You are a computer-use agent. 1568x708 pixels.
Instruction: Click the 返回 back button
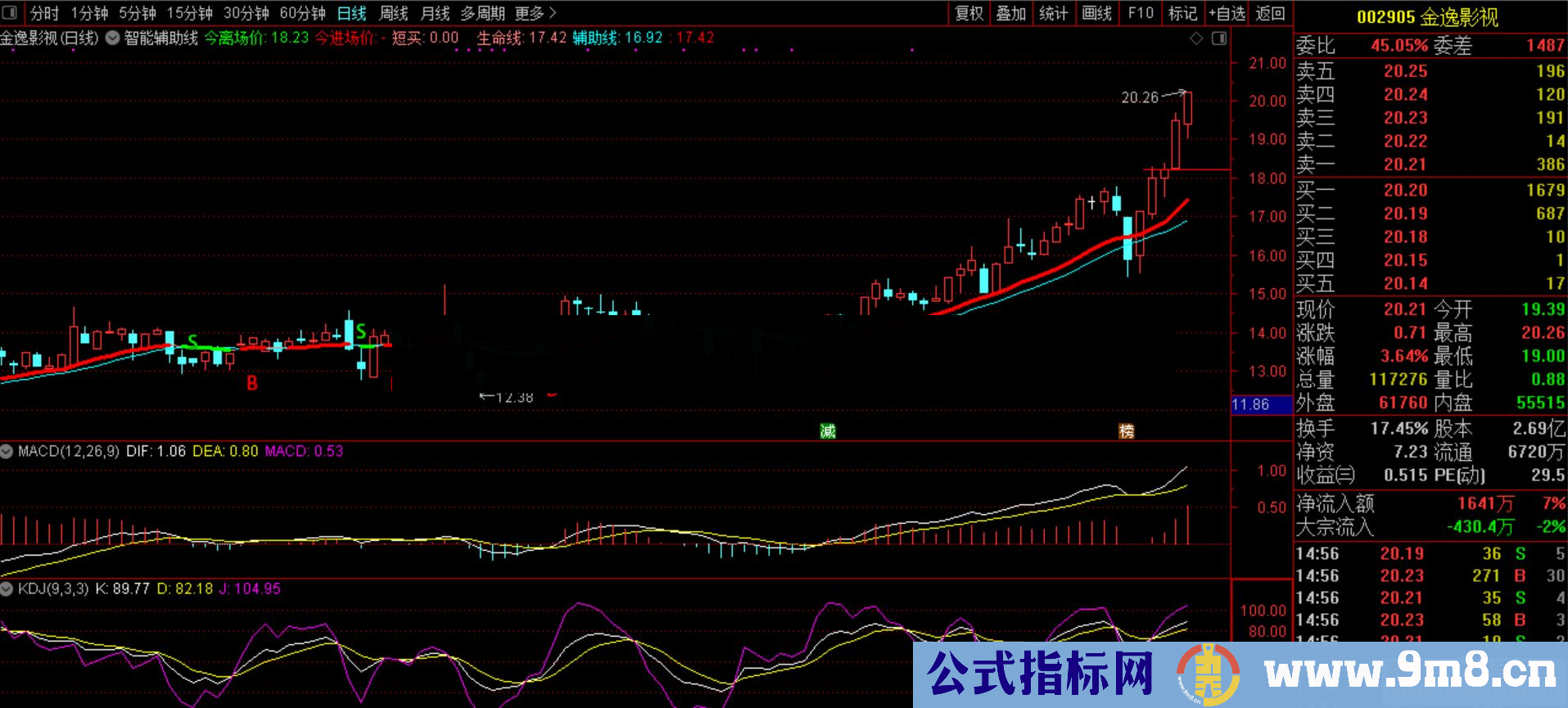pos(1270,13)
